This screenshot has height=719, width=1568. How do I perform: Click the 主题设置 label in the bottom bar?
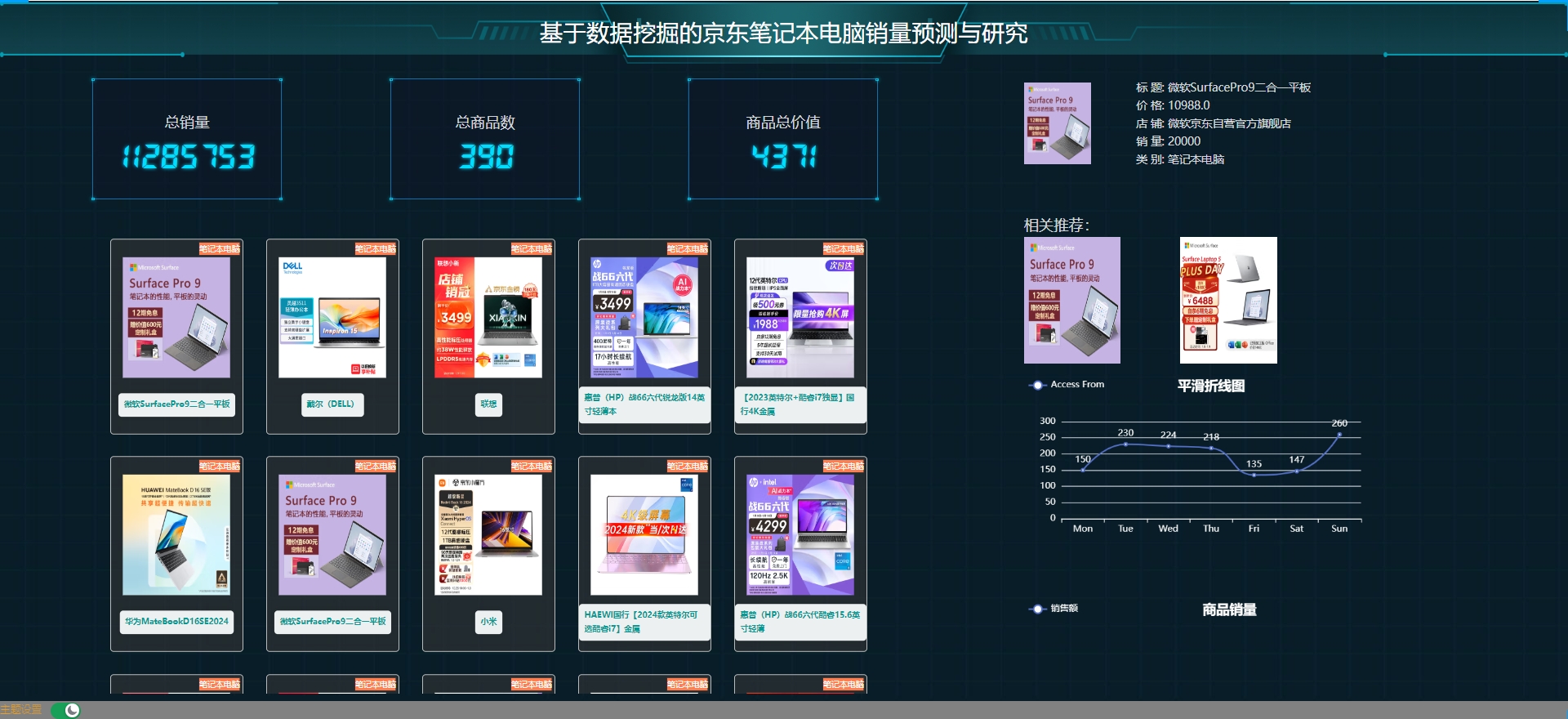click(x=21, y=709)
